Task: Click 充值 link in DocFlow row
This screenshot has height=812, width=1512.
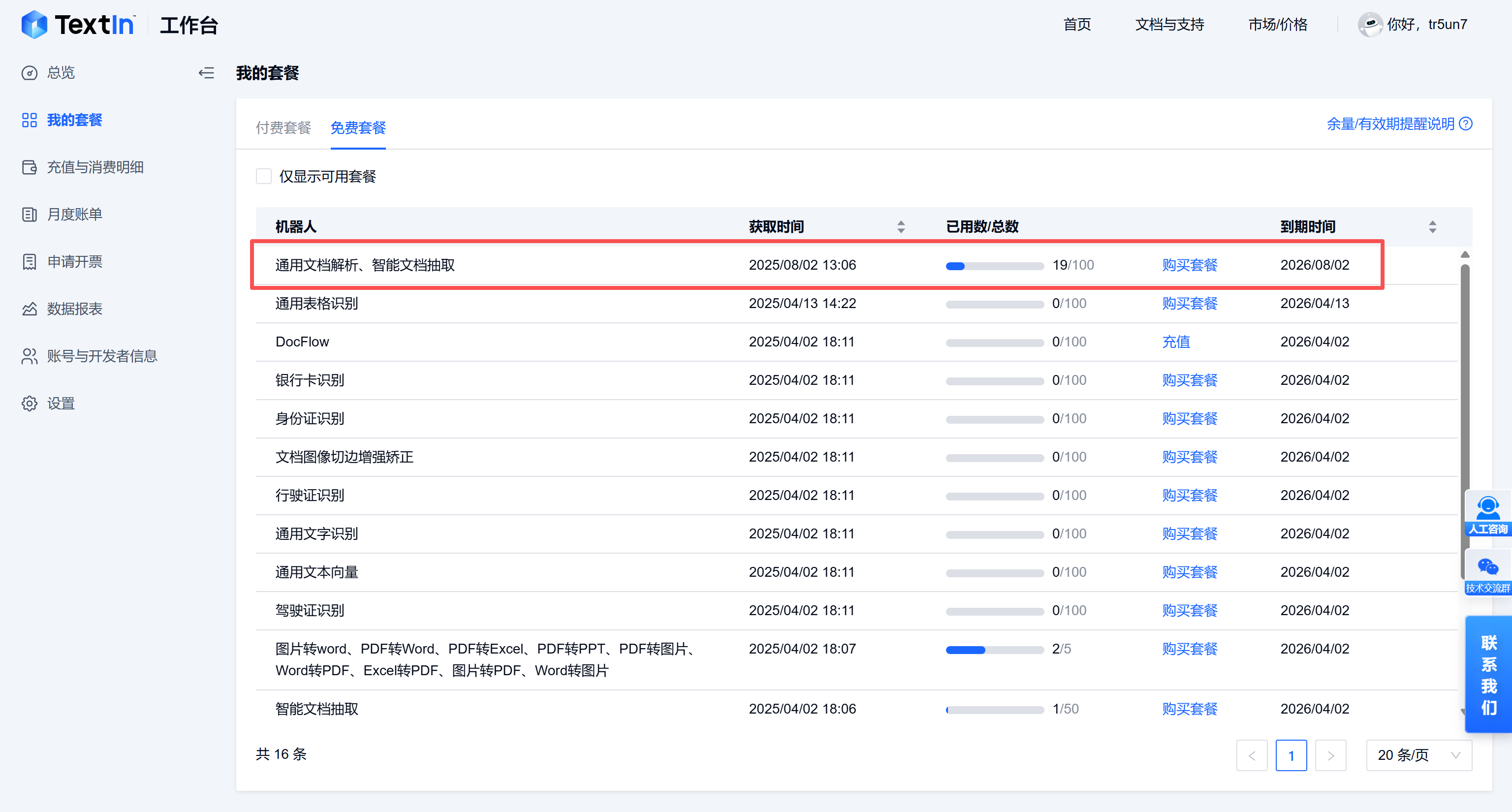Action: click(x=1176, y=342)
